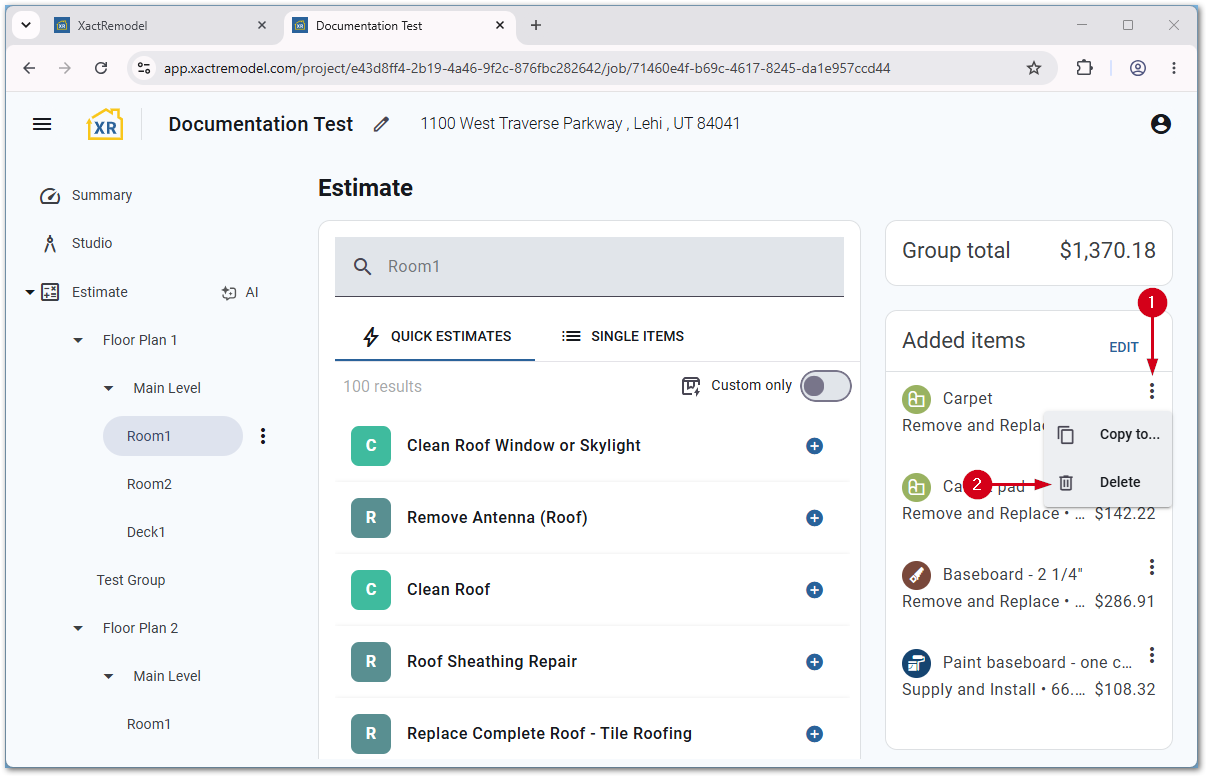Click Clean Roof Window or Skylight row
Viewport: 1207px width, 777px height.
[591, 446]
